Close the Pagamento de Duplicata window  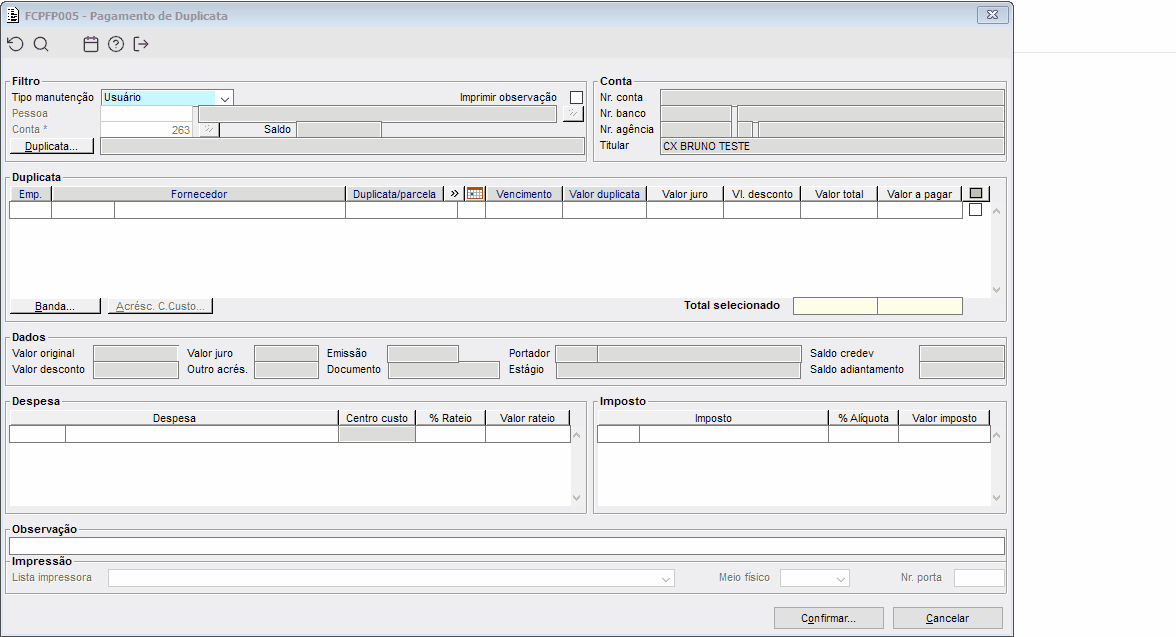[992, 15]
